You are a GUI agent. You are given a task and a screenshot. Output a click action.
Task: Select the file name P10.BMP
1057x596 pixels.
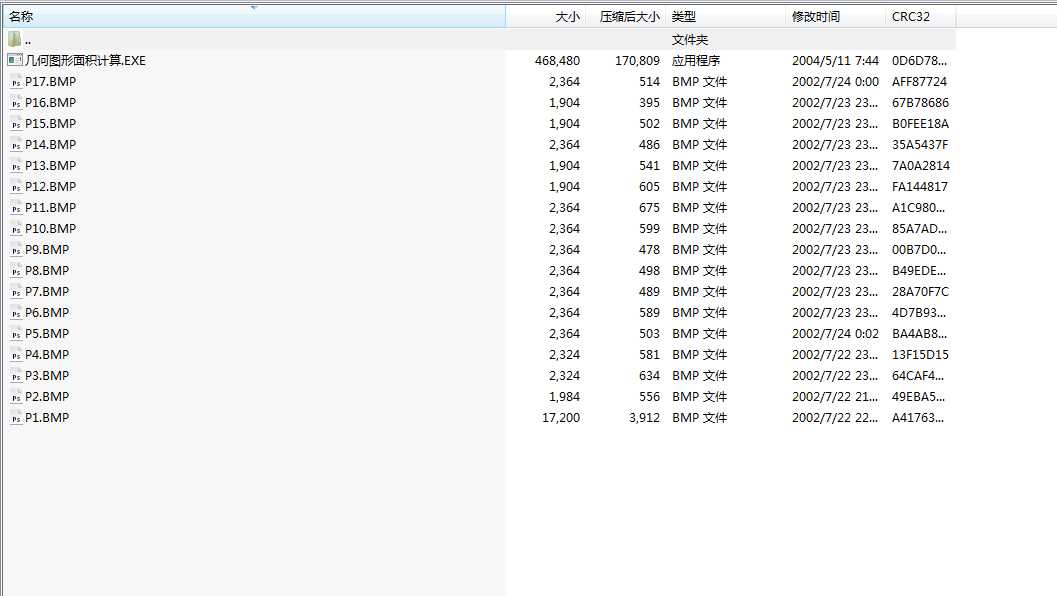[51, 229]
